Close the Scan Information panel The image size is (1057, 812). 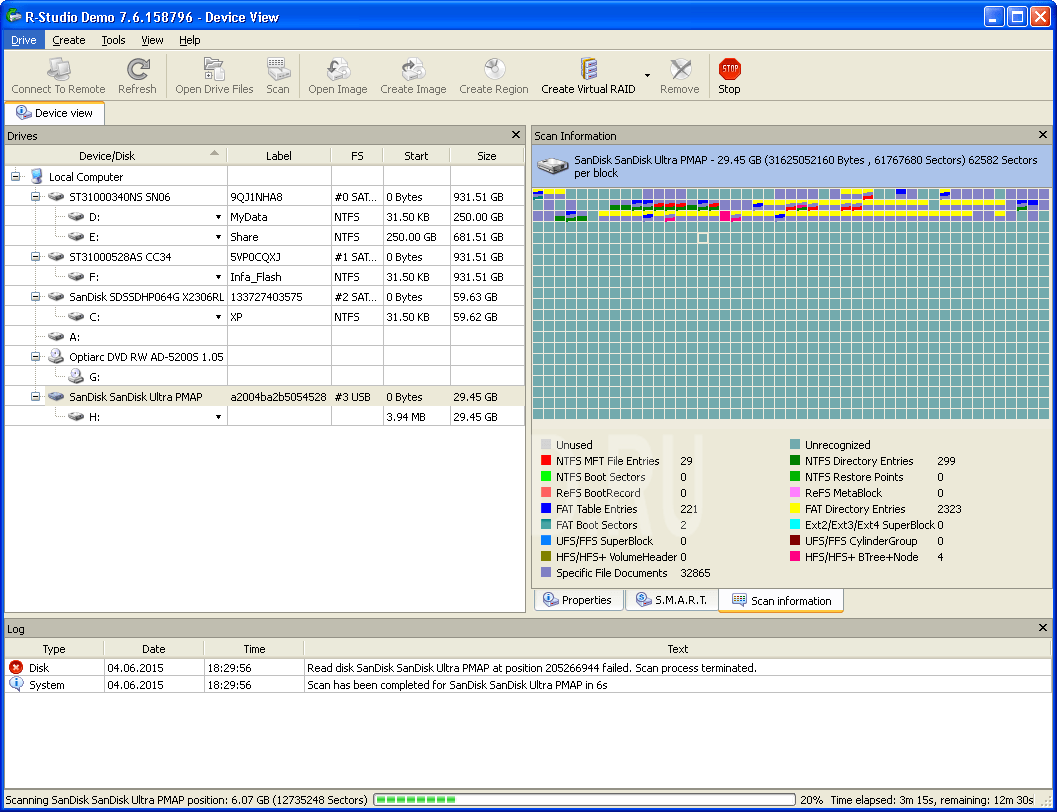pos(1043,135)
